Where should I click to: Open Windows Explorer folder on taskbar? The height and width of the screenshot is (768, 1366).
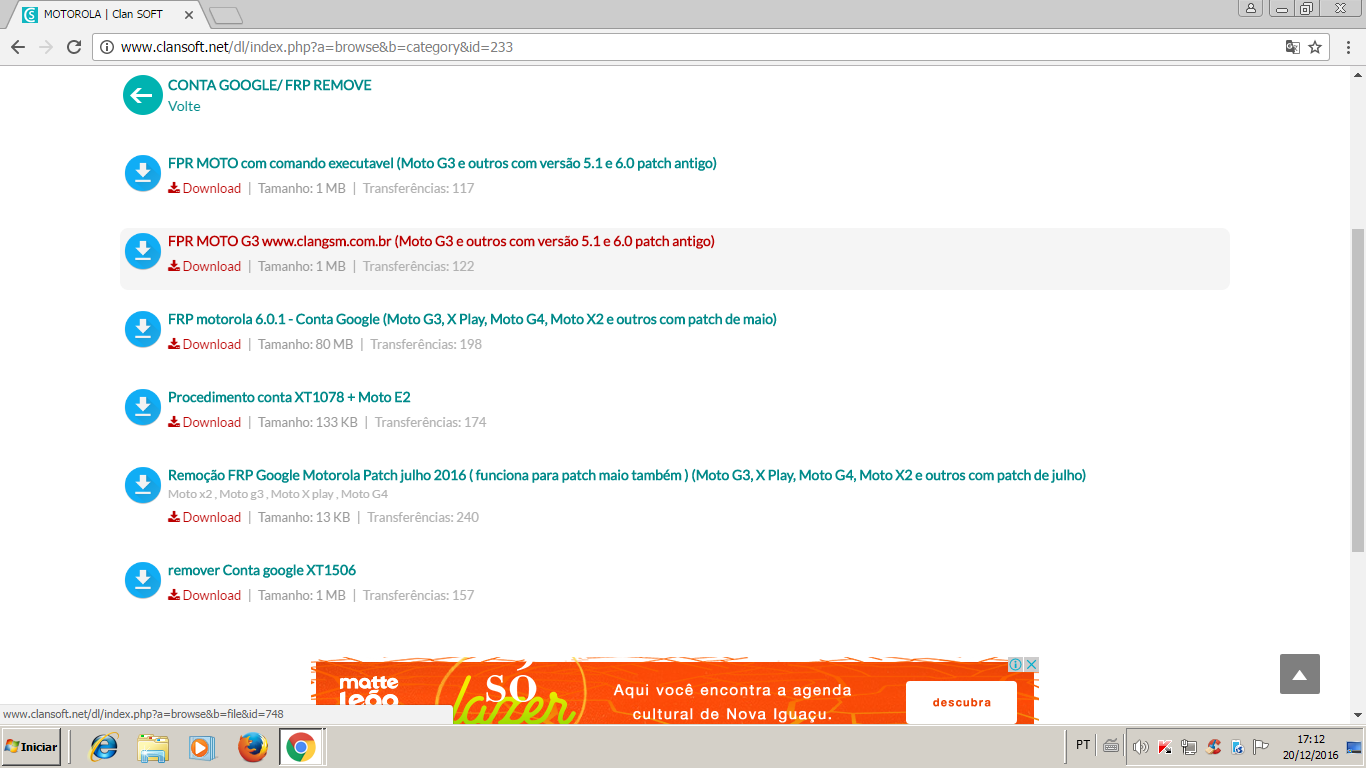tap(153, 747)
